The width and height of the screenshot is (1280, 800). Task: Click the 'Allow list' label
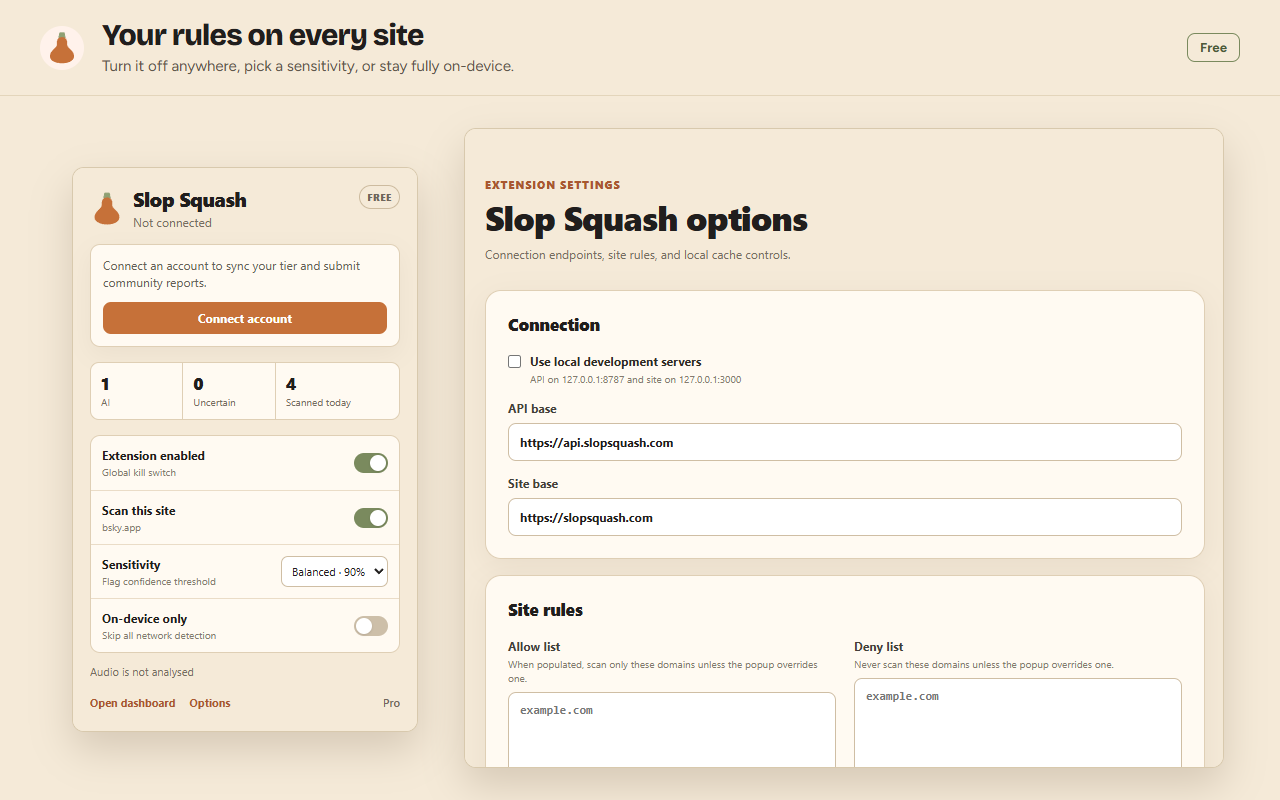click(x=534, y=647)
